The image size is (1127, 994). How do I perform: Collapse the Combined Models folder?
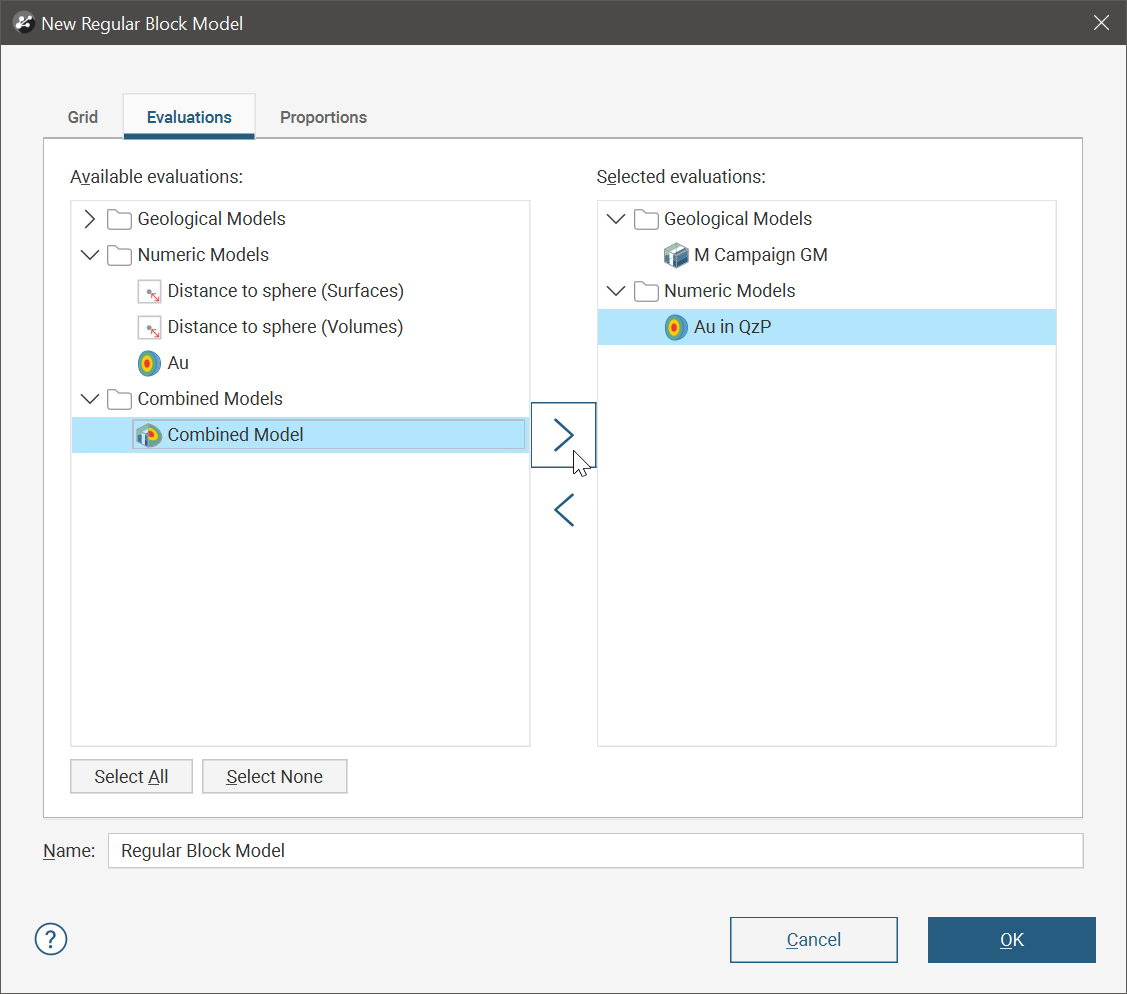click(90, 399)
